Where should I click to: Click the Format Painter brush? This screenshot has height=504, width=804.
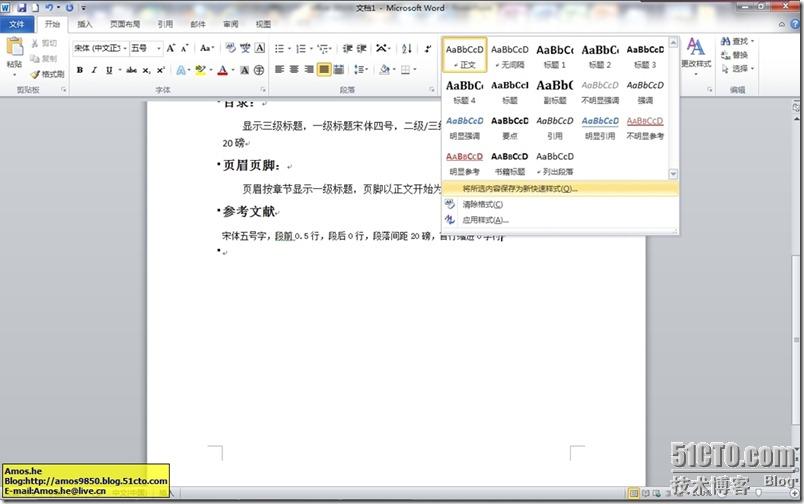(x=47, y=74)
